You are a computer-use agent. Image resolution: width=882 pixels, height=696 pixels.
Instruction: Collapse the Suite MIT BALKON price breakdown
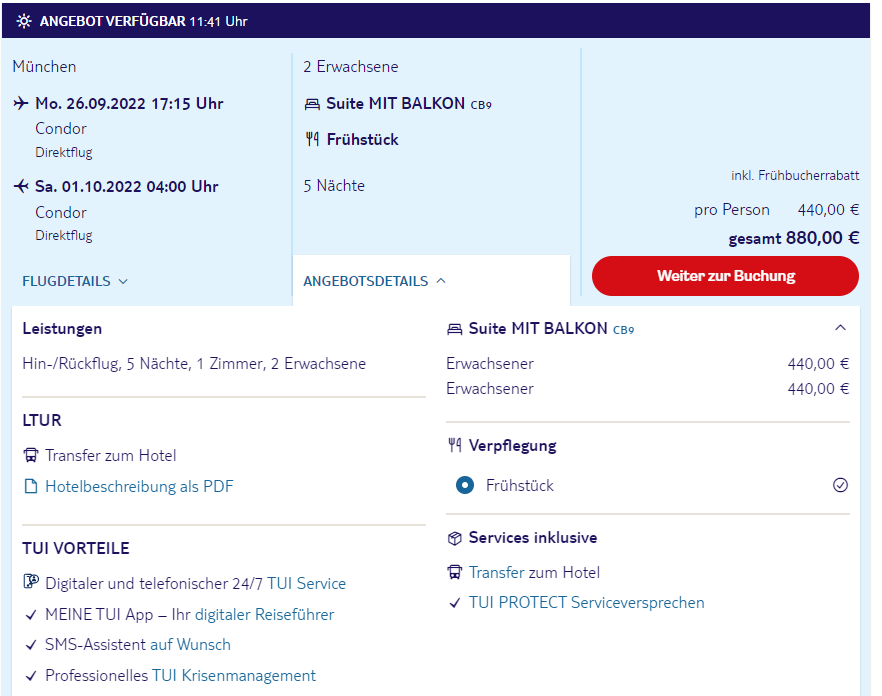point(840,328)
